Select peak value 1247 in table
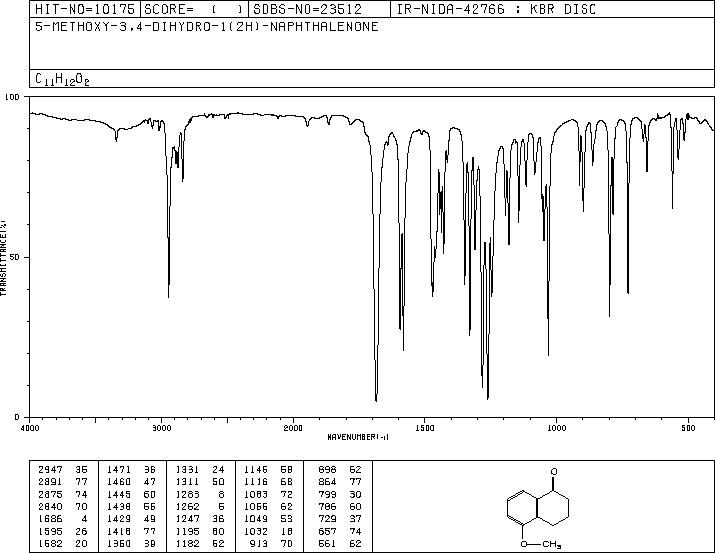The image size is (715, 553). (x=187, y=519)
